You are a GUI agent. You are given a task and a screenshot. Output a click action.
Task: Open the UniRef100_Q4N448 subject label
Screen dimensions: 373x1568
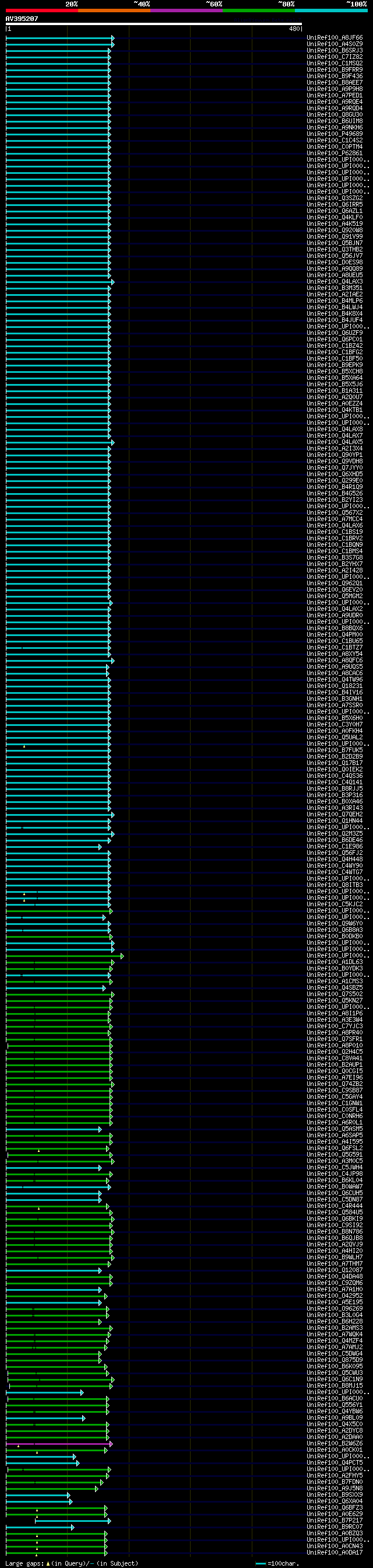coord(335,859)
